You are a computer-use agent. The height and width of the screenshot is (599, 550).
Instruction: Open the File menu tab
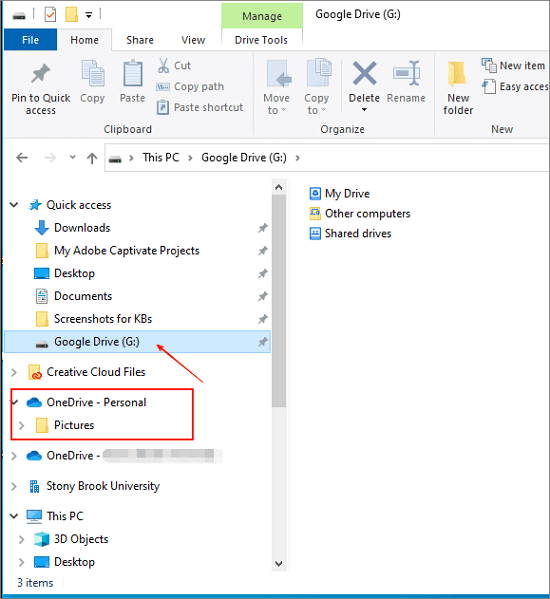tap(31, 40)
